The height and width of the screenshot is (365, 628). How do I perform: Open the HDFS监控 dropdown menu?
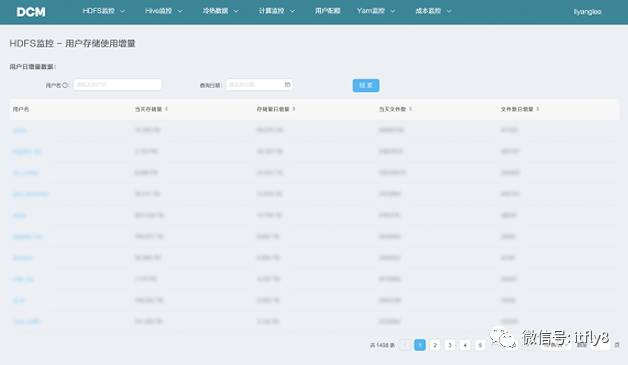coord(104,11)
